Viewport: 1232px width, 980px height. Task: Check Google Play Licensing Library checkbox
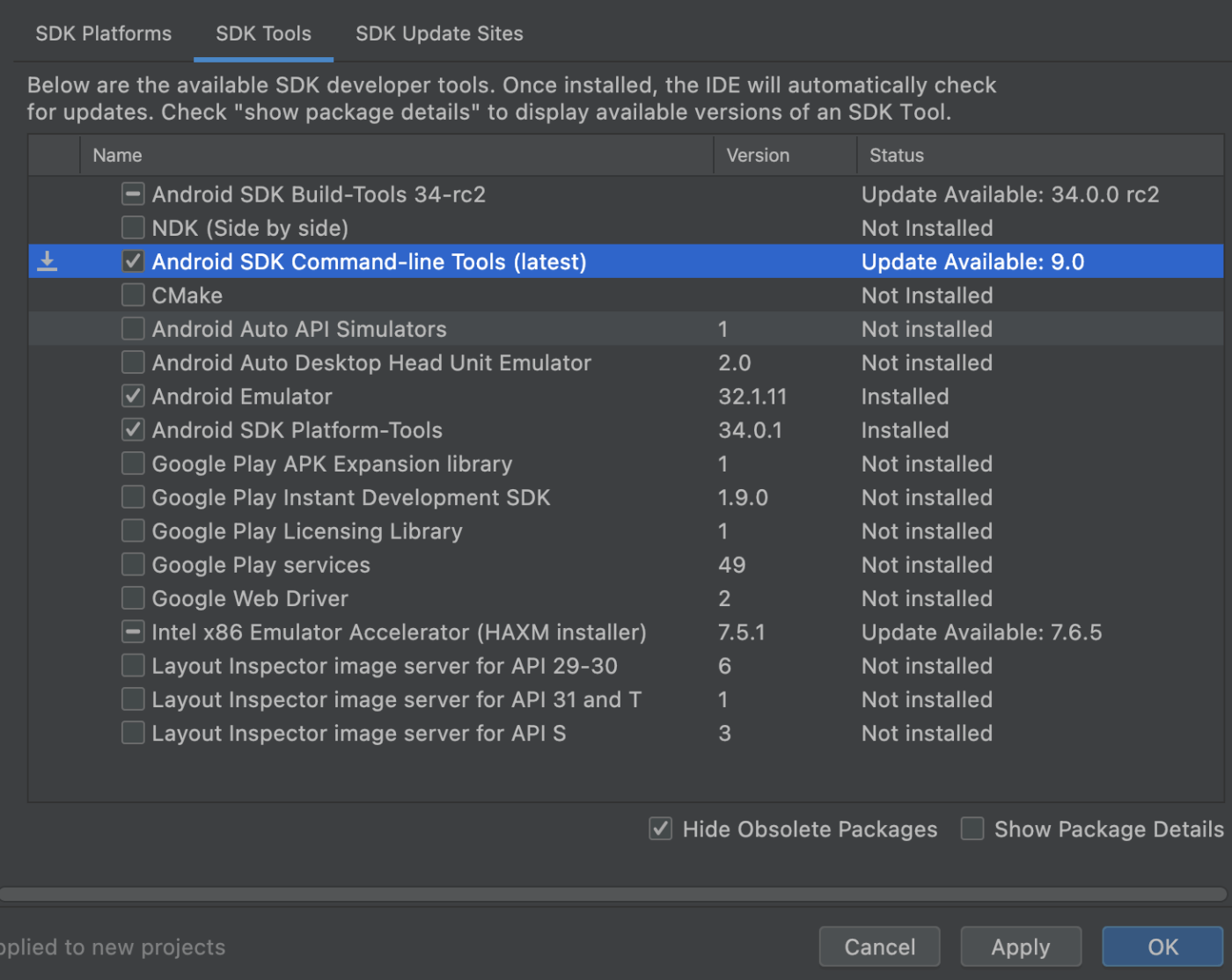pyautogui.click(x=133, y=531)
